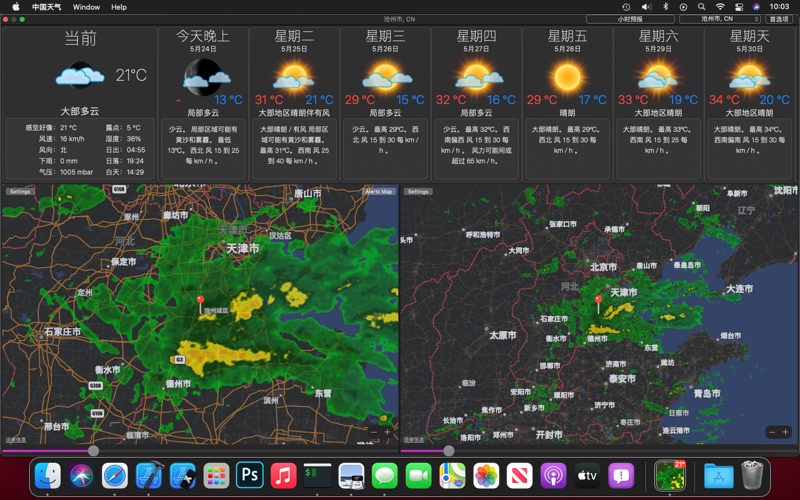
Task: Click the 21°C current temperature
Action: pyautogui.click(x=131, y=76)
